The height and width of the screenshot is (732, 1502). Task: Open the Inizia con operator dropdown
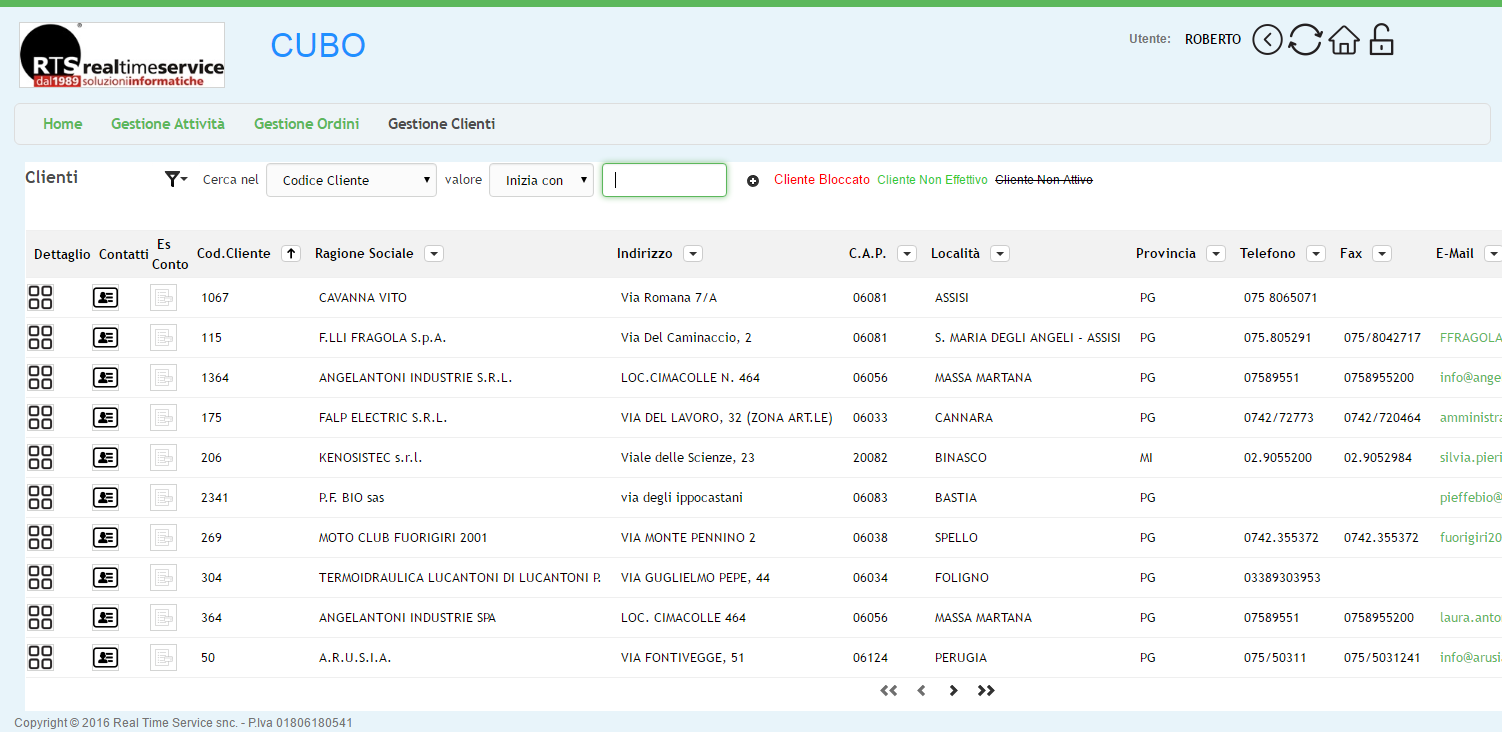click(x=541, y=180)
